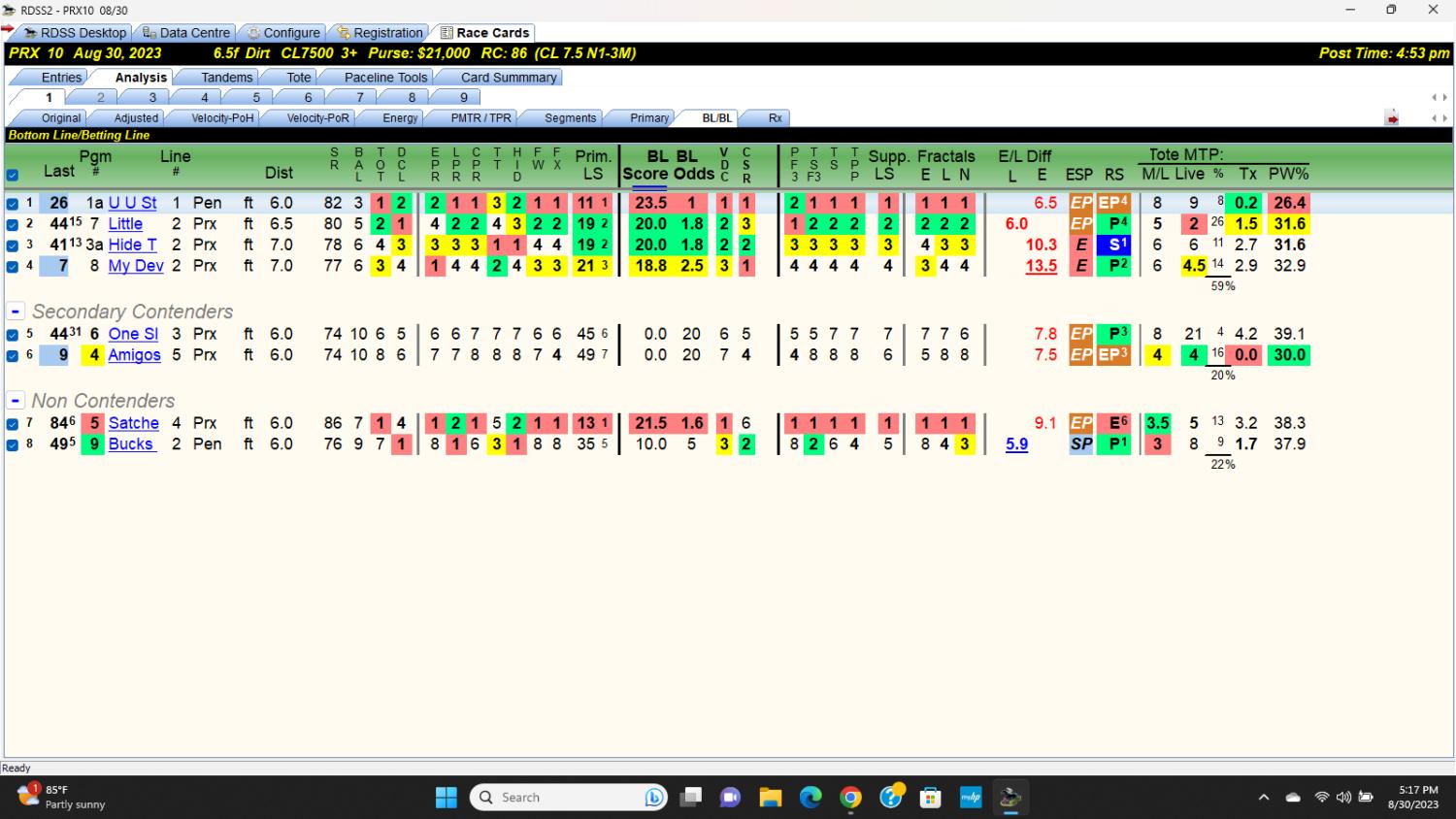Open Task View on the taskbar
This screenshot has width=1456, height=819.
(690, 798)
